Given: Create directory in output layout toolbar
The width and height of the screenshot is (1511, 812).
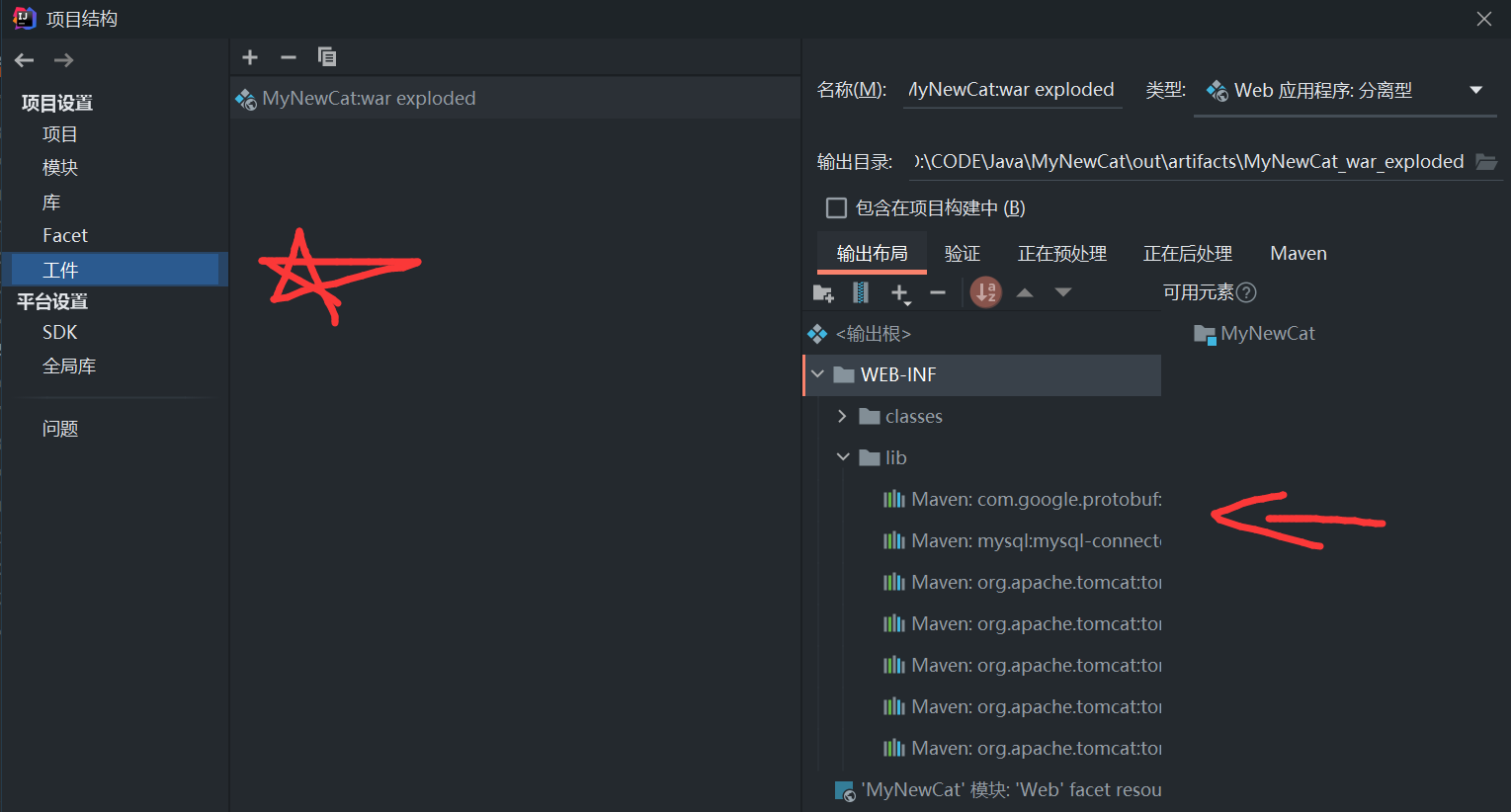Looking at the screenshot, I should [x=823, y=292].
